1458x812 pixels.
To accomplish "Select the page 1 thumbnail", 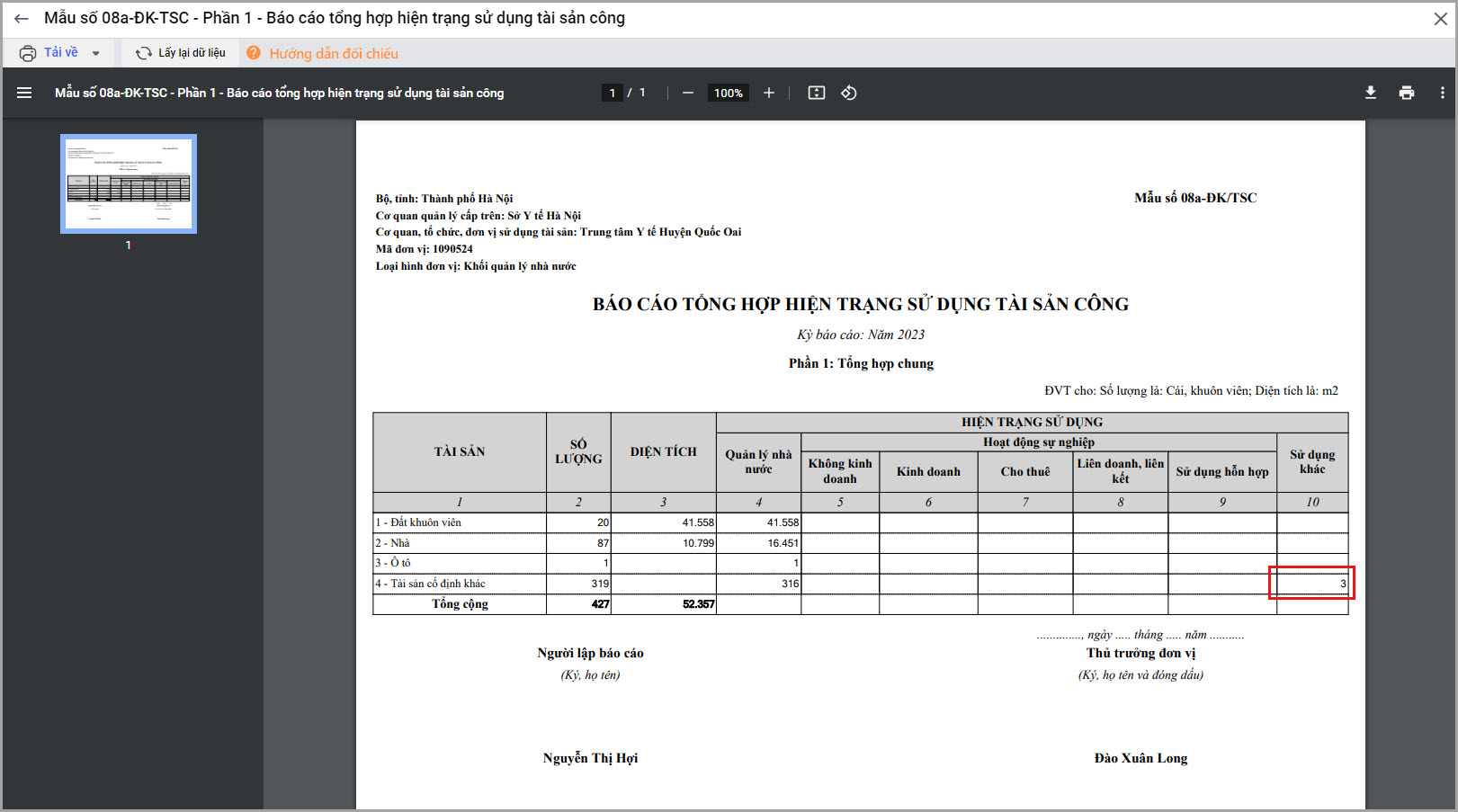I will pyautogui.click(x=129, y=183).
